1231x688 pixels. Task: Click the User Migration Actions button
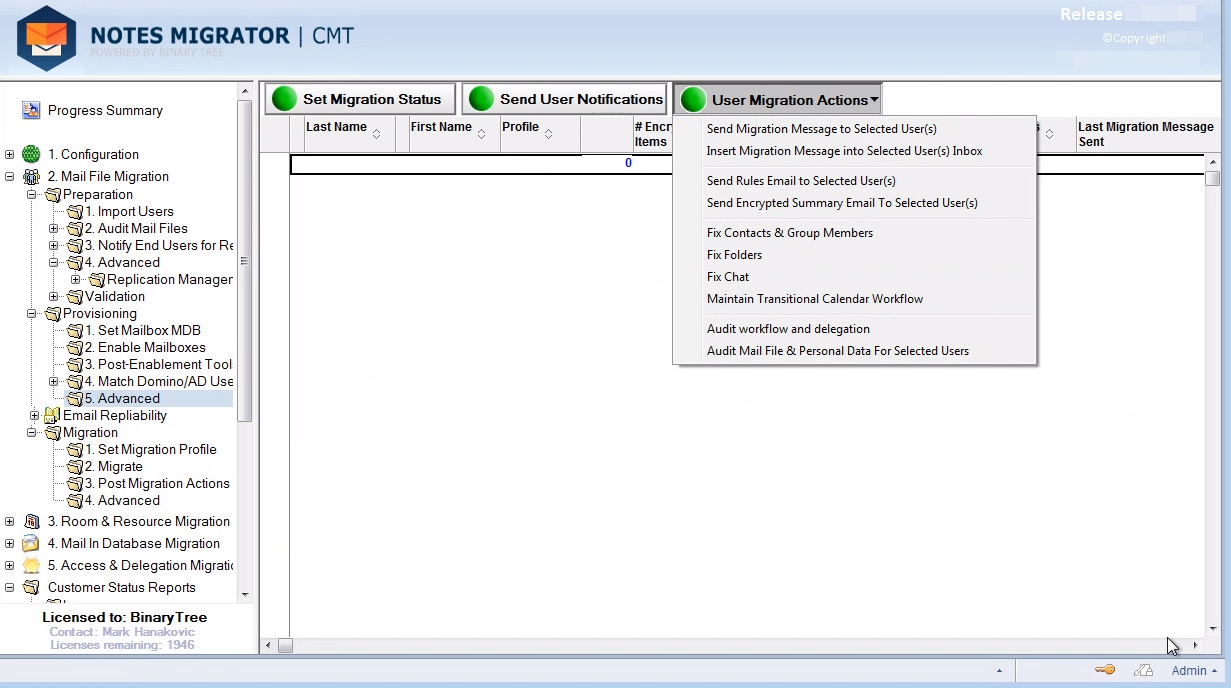point(777,100)
